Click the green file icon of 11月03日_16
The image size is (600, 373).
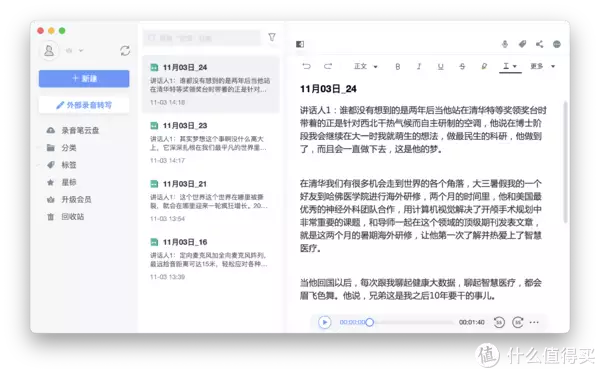[x=154, y=242]
